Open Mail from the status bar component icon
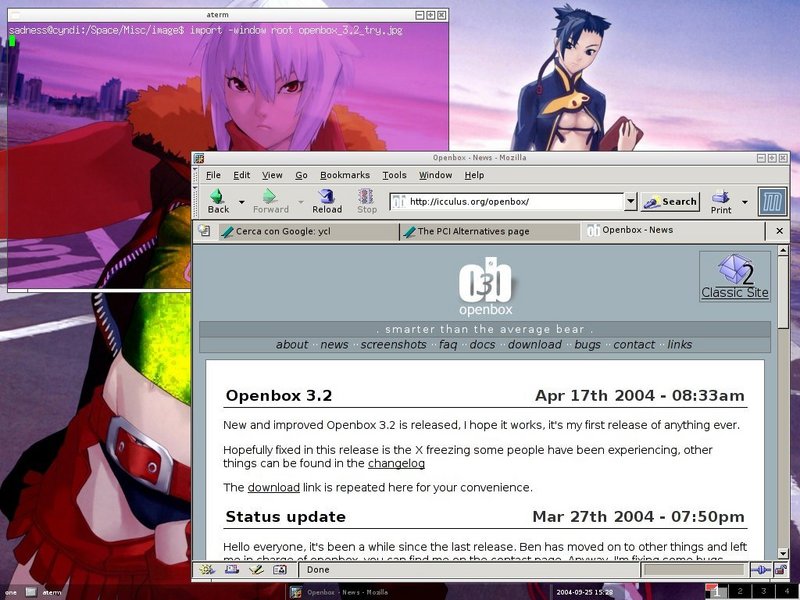This screenshot has height=600, width=800. tap(232, 569)
